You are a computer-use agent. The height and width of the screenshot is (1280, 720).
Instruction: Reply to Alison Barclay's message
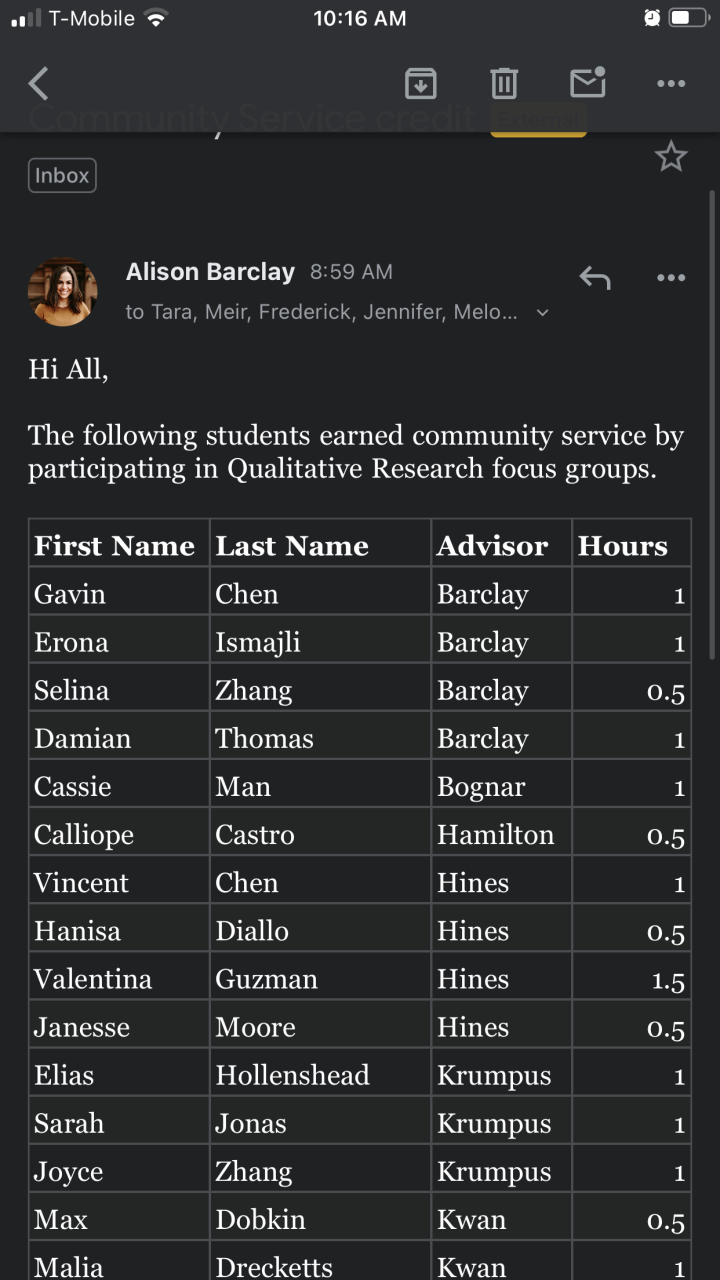(x=595, y=278)
